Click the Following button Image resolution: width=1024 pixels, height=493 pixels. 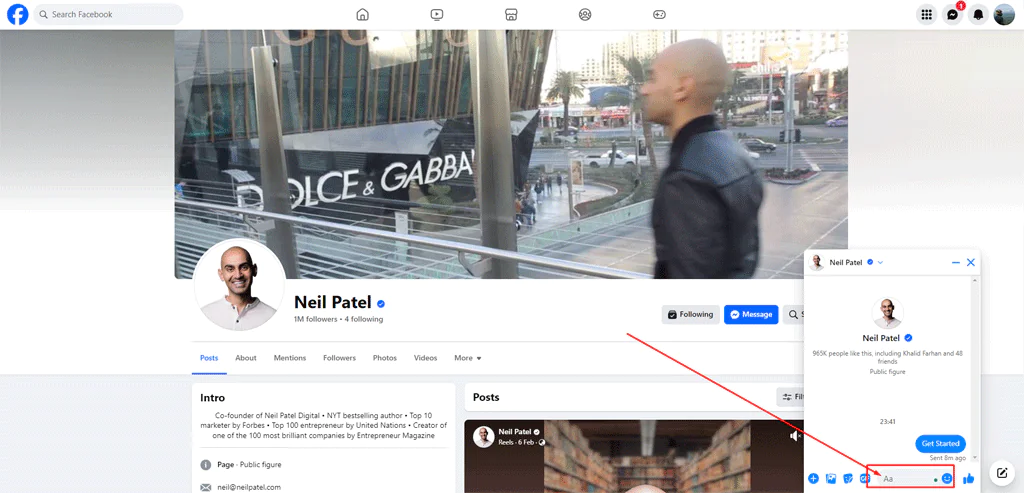(x=690, y=315)
